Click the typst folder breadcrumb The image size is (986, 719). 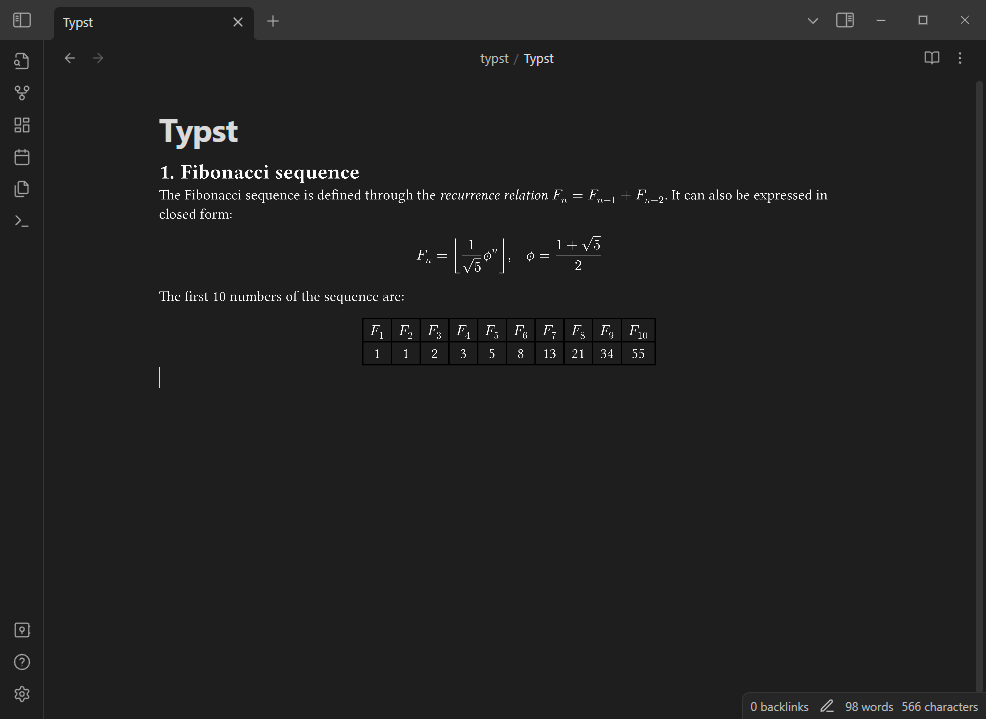pos(494,59)
